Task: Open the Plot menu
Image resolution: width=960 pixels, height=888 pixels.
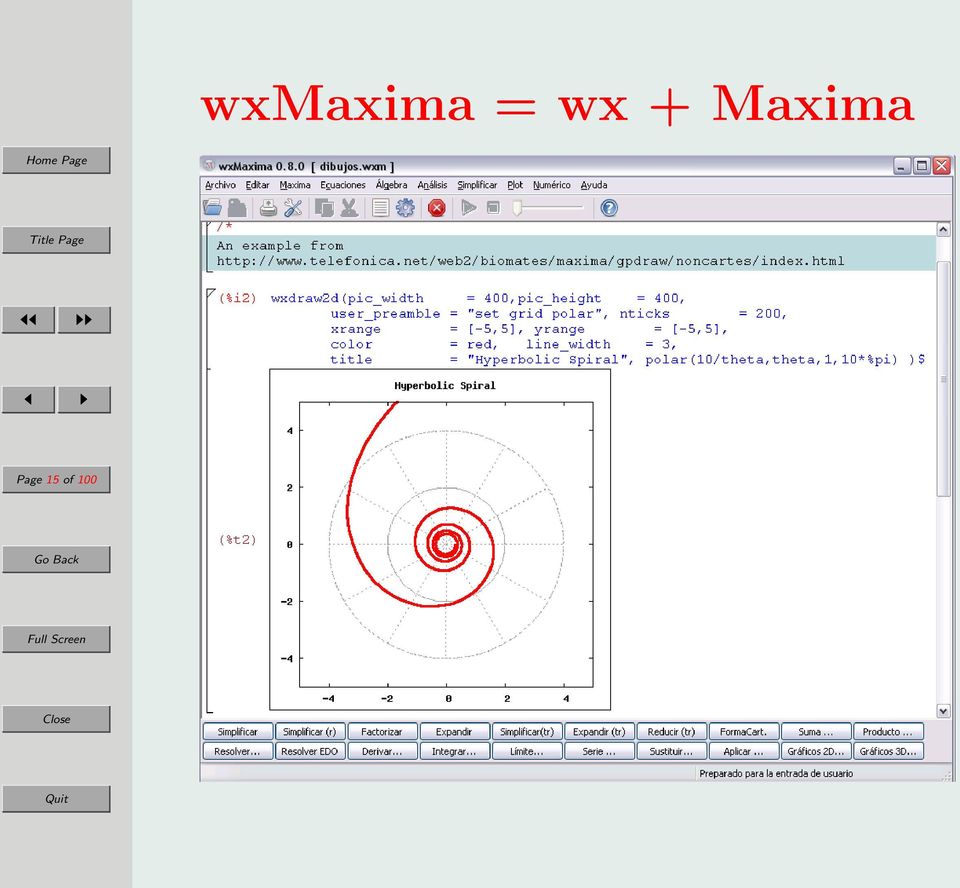Action: [x=515, y=185]
